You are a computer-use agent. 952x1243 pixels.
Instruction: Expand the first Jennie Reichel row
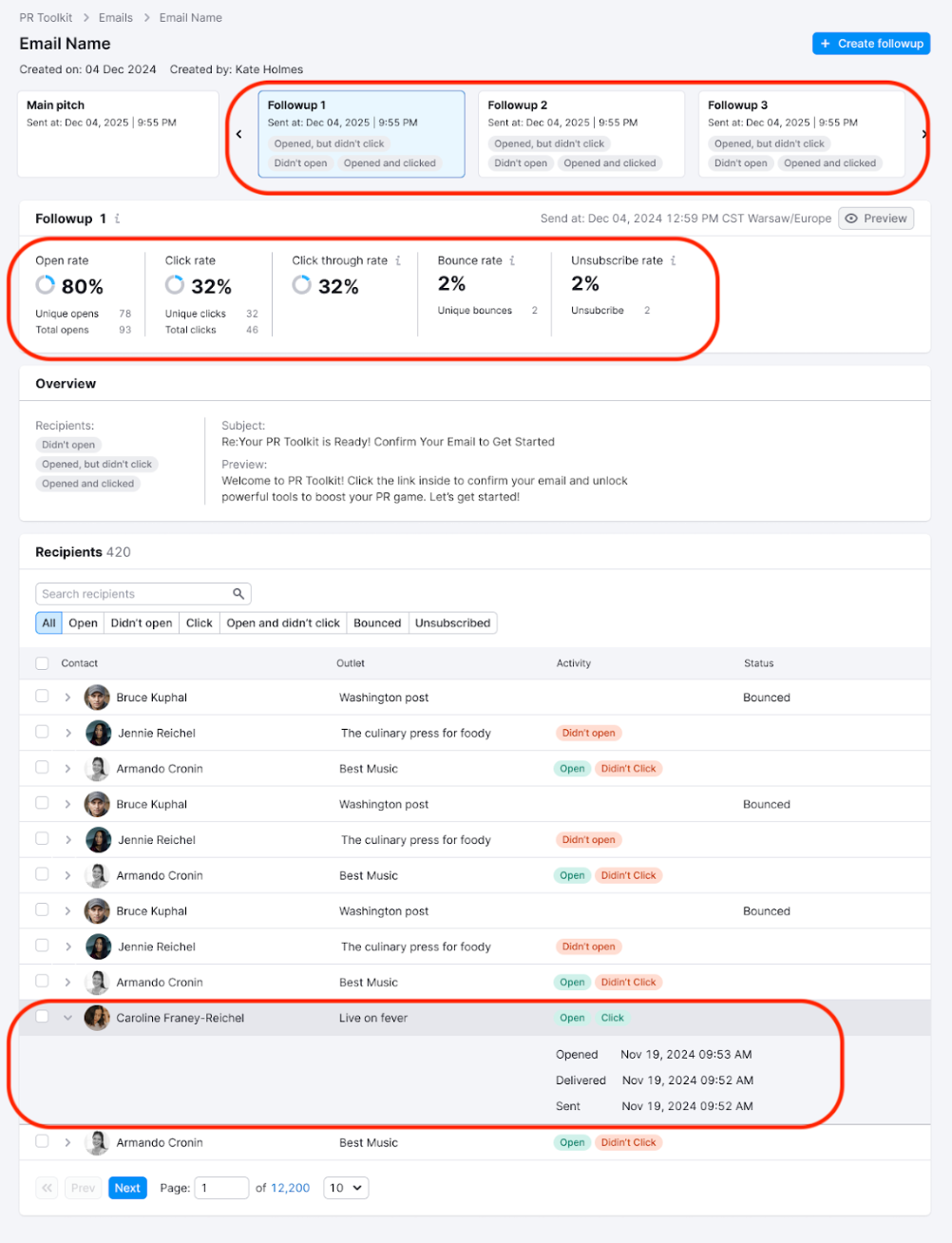(x=67, y=733)
